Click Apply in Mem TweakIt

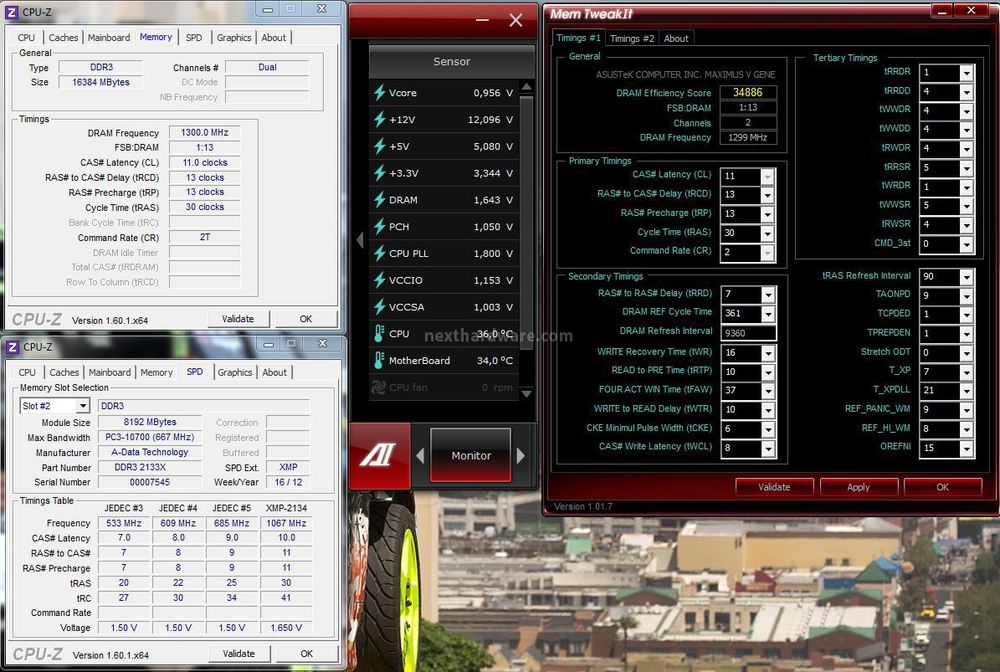(x=858, y=487)
